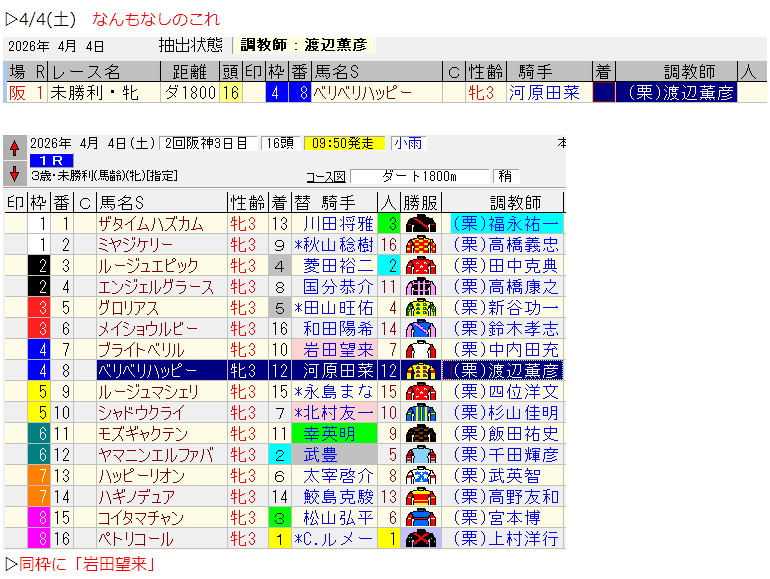Select horse name シャドウクライ

pos(141,413)
